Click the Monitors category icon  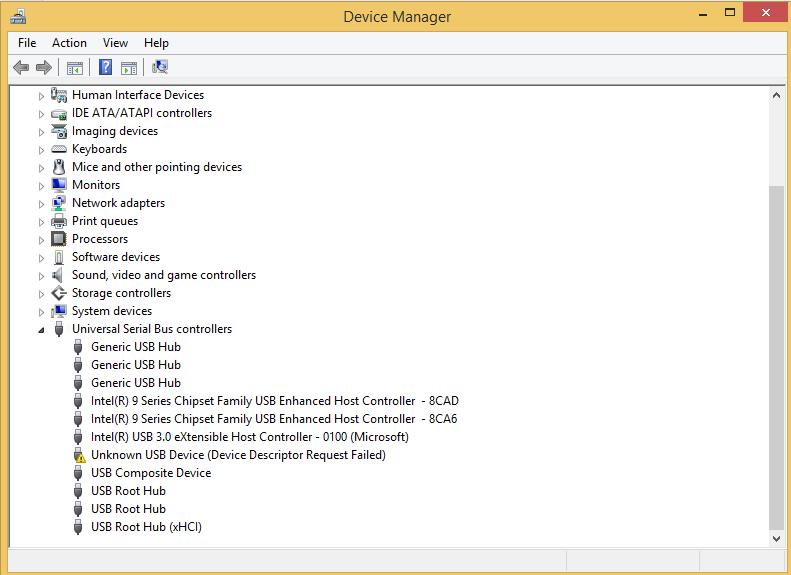pyautogui.click(x=59, y=185)
